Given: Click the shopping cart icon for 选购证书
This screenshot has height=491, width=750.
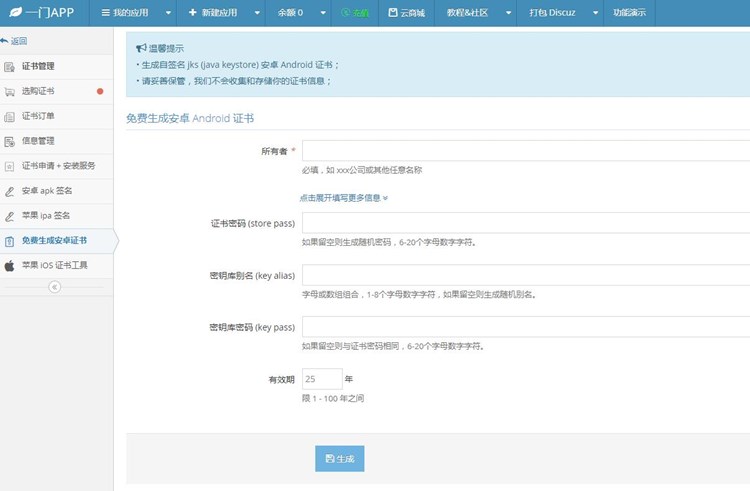Looking at the screenshot, I should [10, 91].
